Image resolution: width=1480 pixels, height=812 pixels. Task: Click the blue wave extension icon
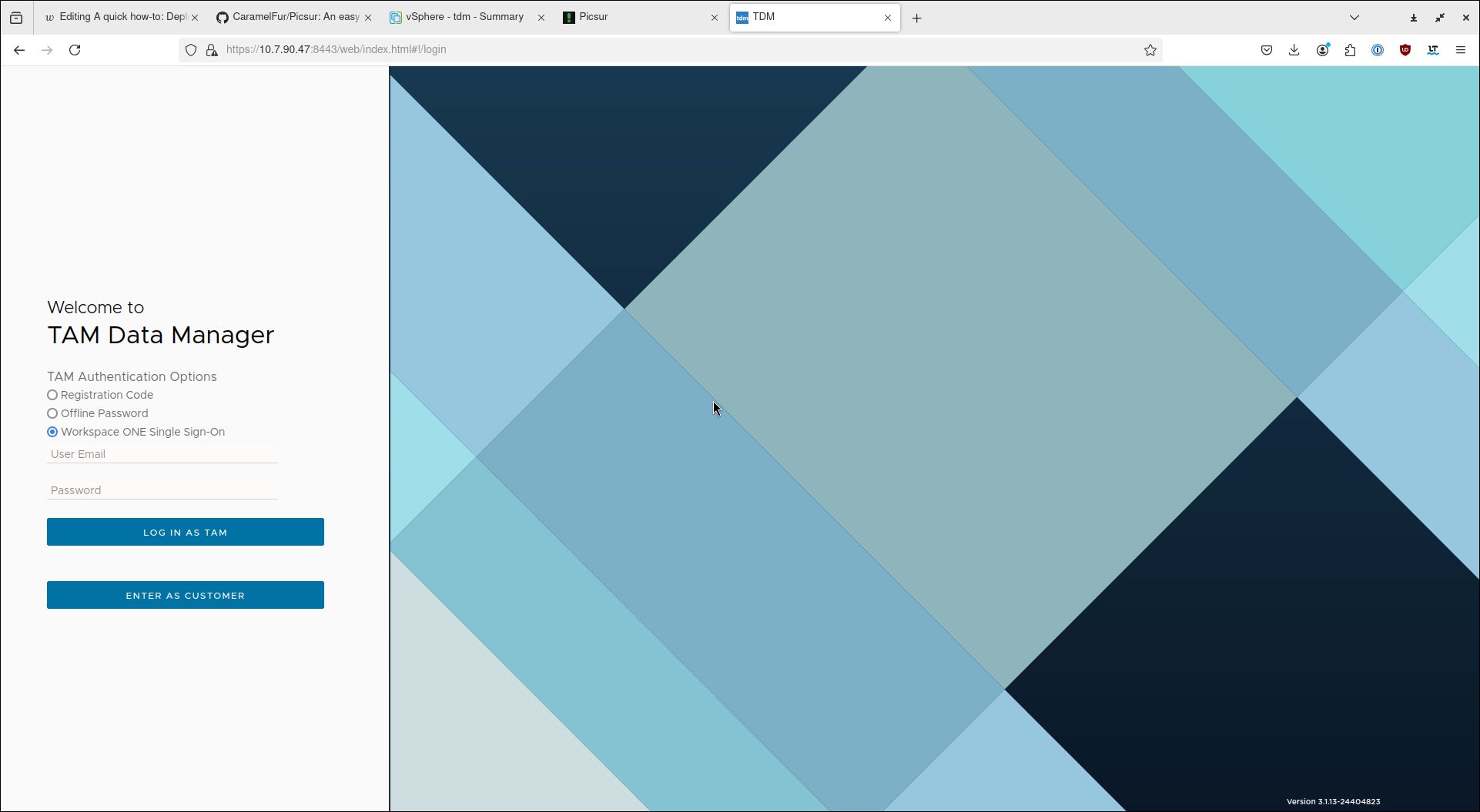pyautogui.click(x=1433, y=50)
